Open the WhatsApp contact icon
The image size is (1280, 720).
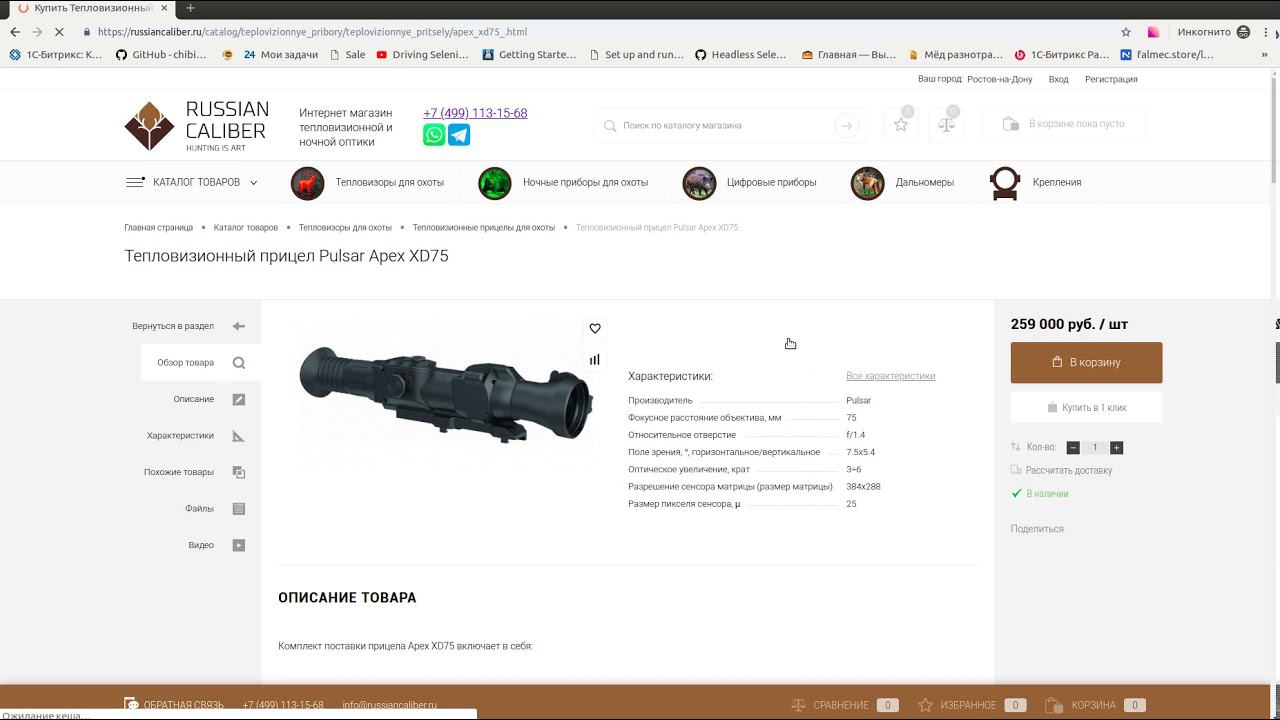coord(434,135)
